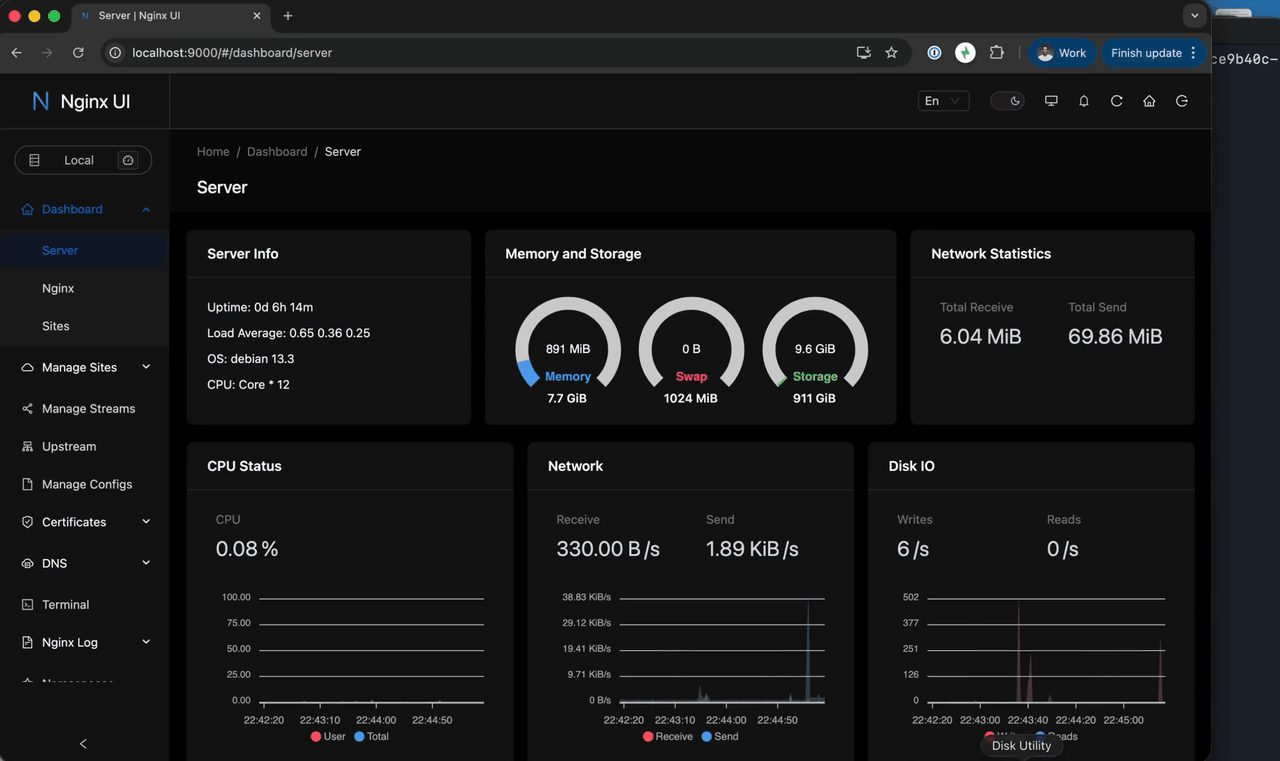Click the Manage Sites cloud icon

[27, 367]
